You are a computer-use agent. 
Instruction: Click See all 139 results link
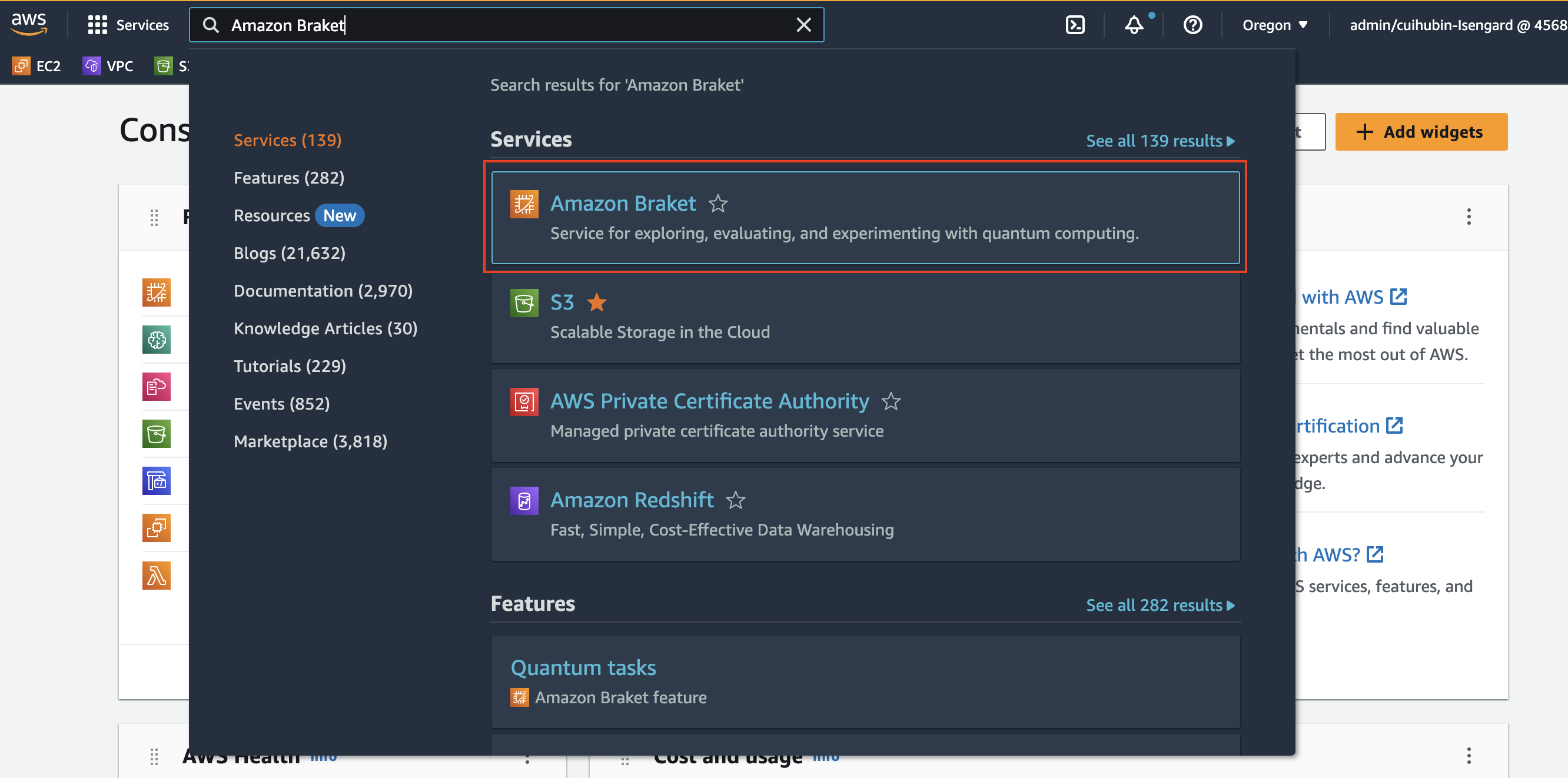(1160, 141)
